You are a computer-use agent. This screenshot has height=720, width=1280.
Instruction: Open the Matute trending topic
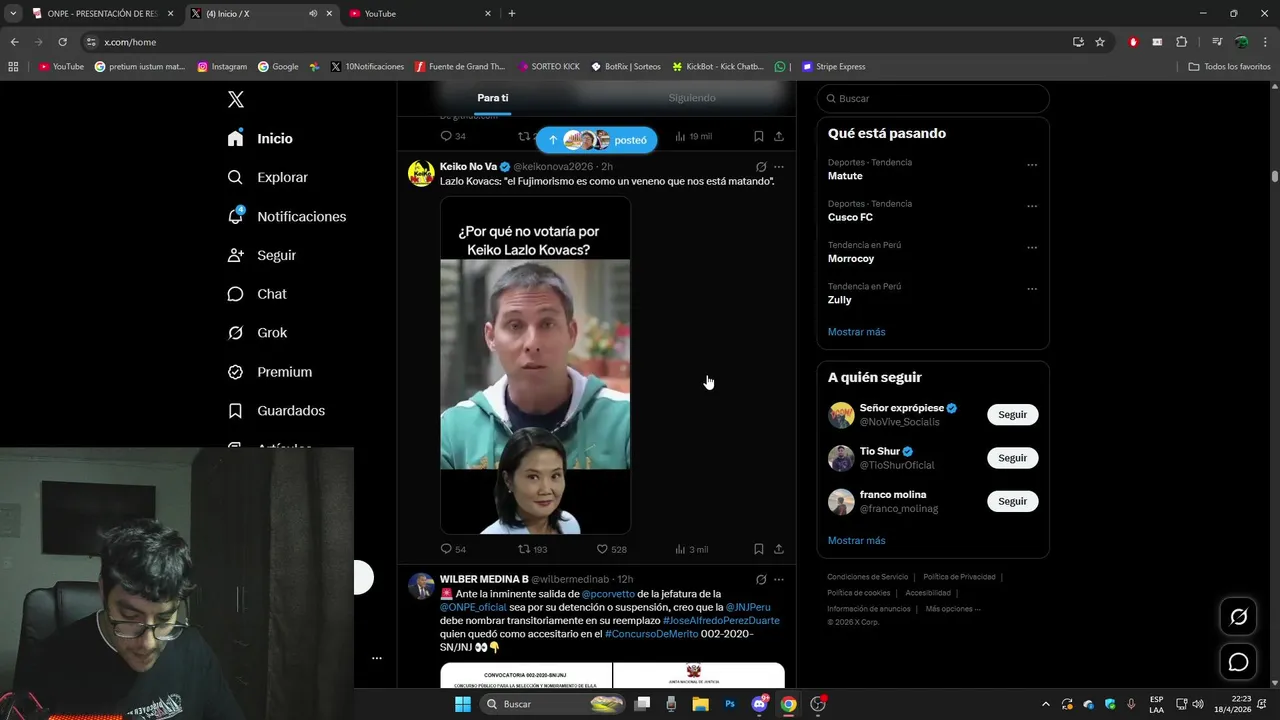pyautogui.click(x=845, y=176)
